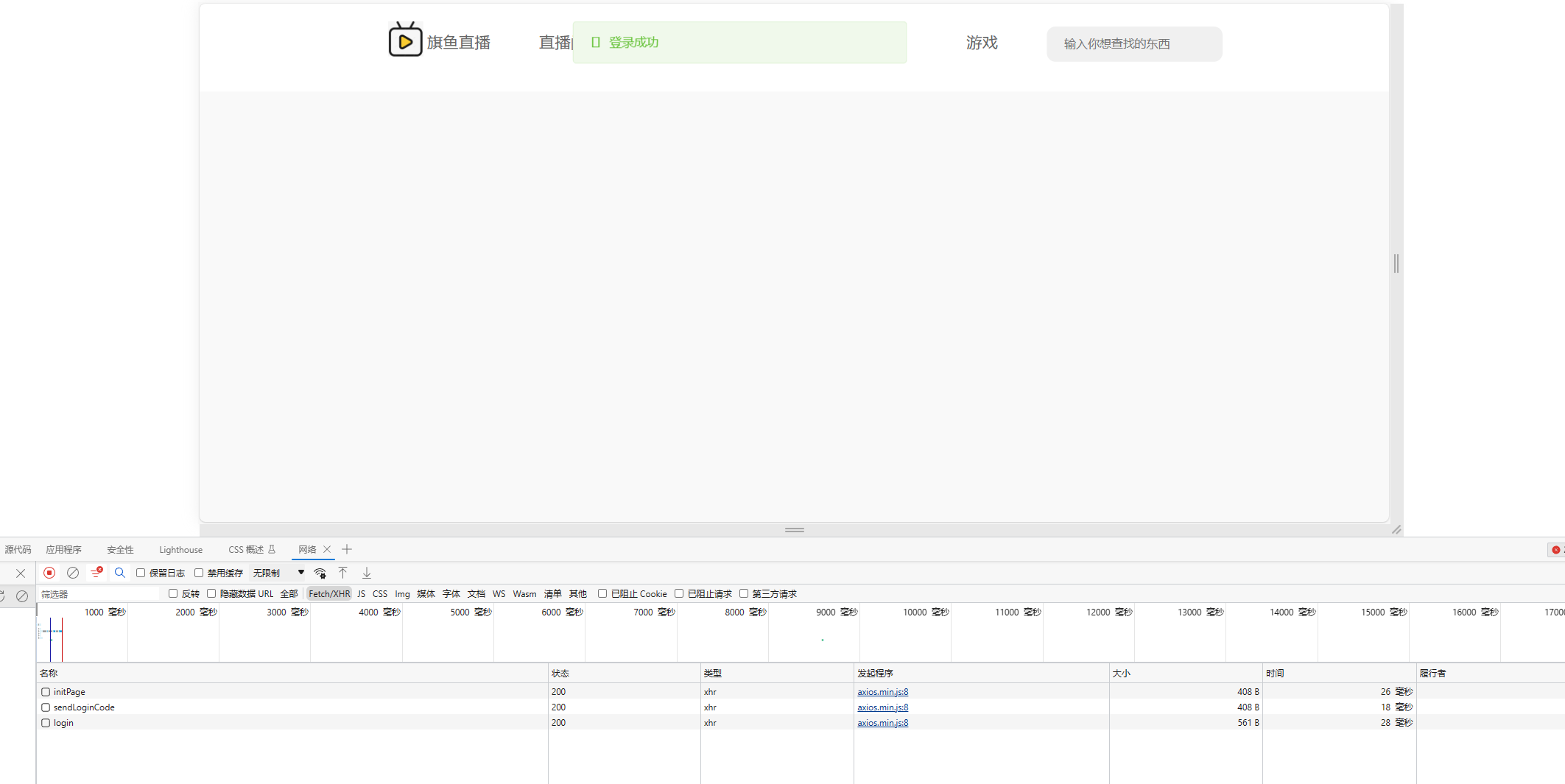Export HAR file using the down arrow icon
This screenshot has height=784, width=1565.
pyautogui.click(x=367, y=573)
